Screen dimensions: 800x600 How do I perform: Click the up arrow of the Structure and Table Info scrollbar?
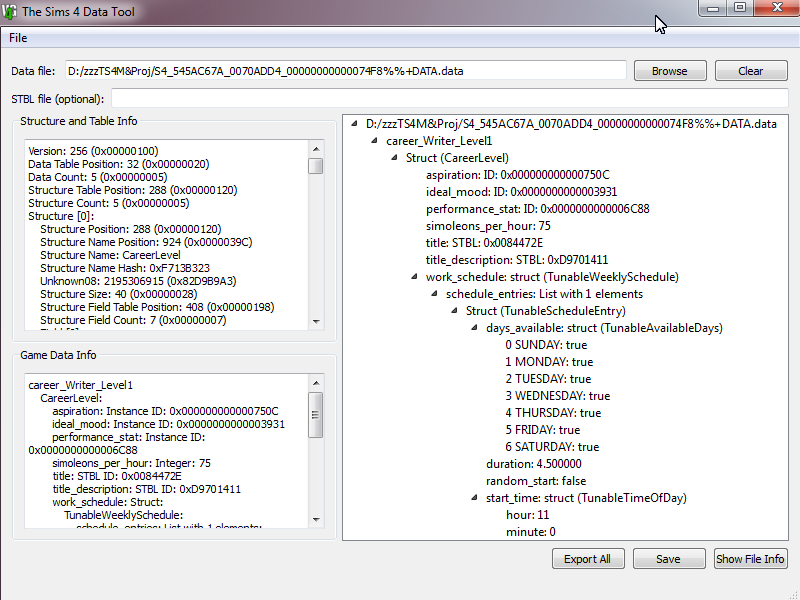coord(316,149)
